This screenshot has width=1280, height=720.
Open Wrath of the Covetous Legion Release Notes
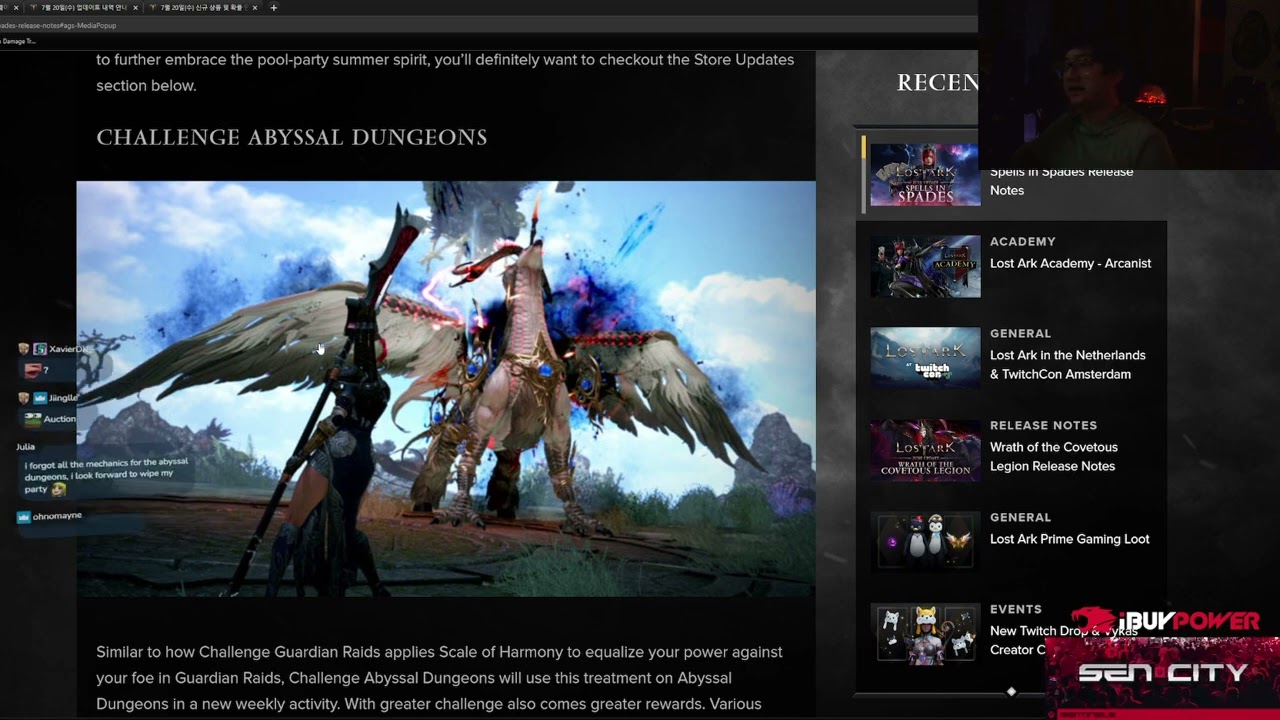click(x=1054, y=457)
